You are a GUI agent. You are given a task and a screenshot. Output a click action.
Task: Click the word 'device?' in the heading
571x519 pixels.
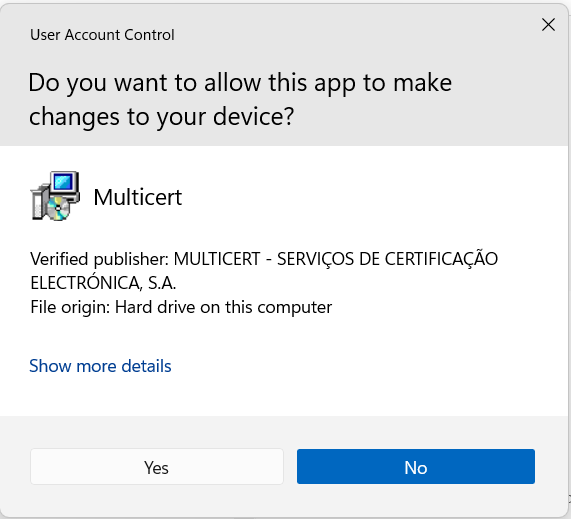point(253,117)
